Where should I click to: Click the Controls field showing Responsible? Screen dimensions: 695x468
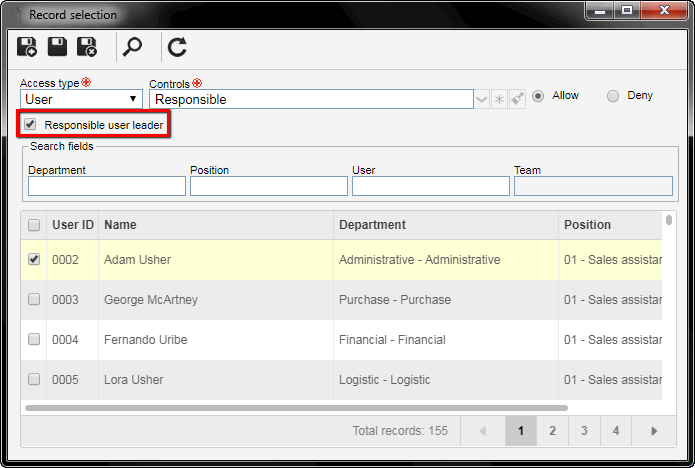coord(311,99)
